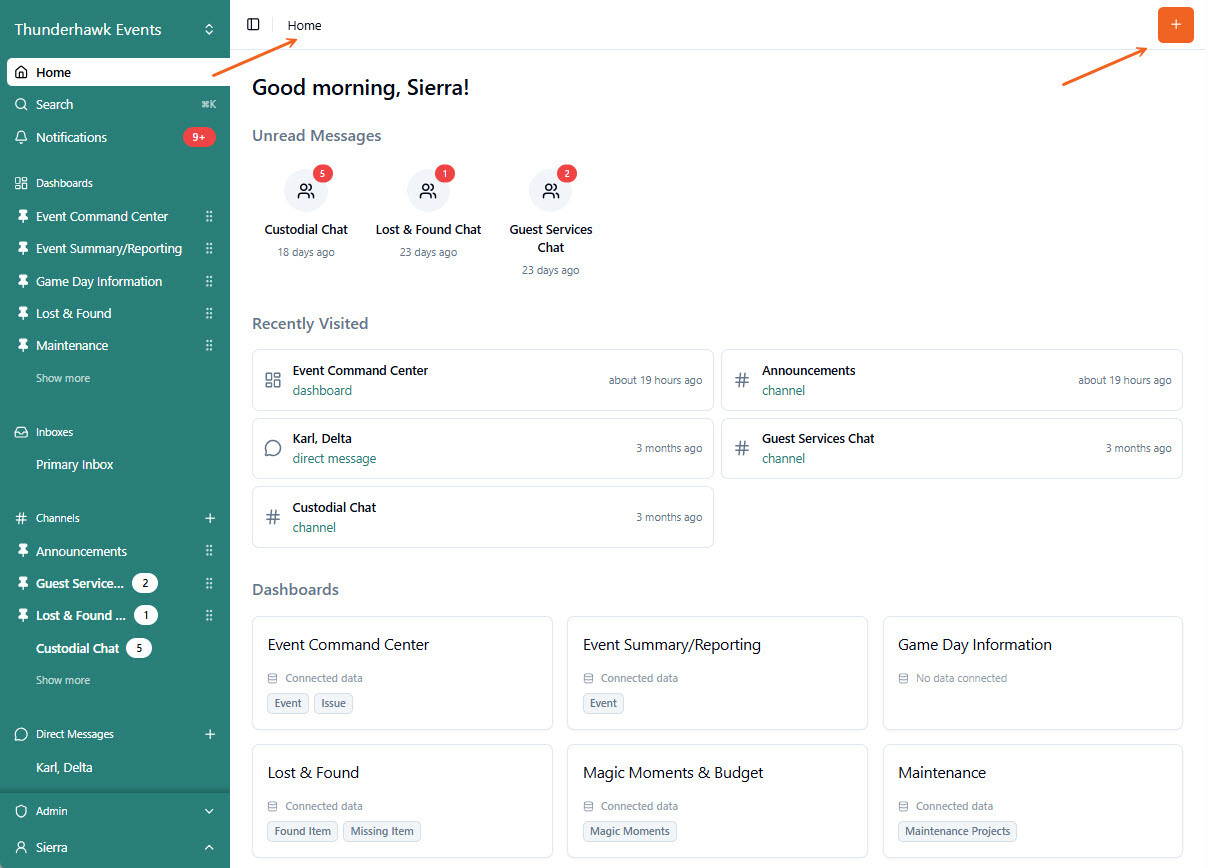Click the drag handle beside Guest Services channel
Image resolution: width=1208 pixels, height=868 pixels.
pos(209,583)
